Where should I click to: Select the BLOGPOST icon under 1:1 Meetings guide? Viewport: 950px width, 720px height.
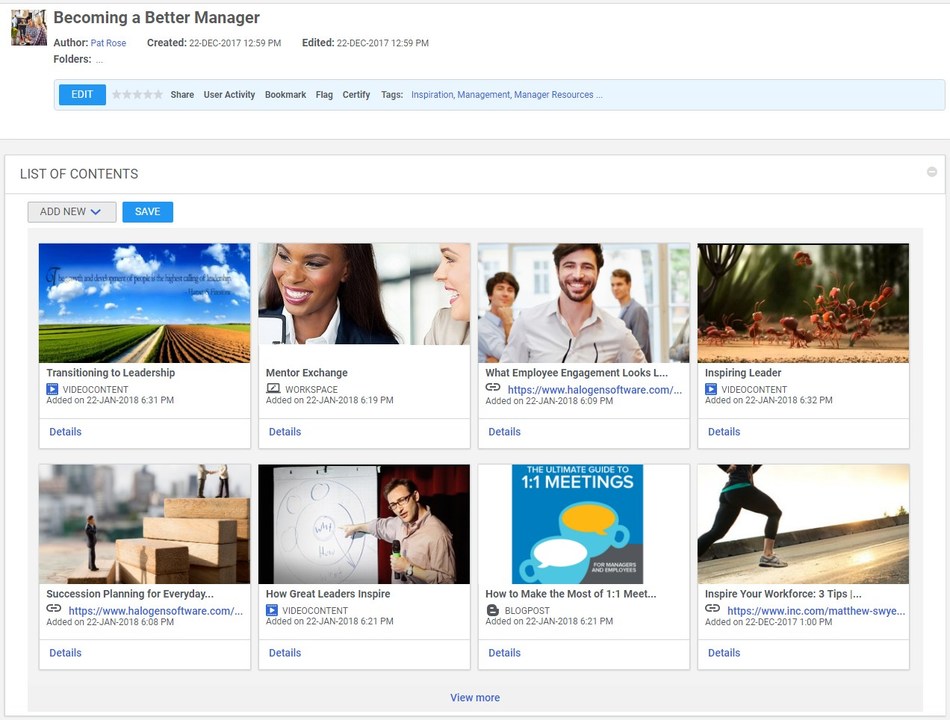coord(494,610)
